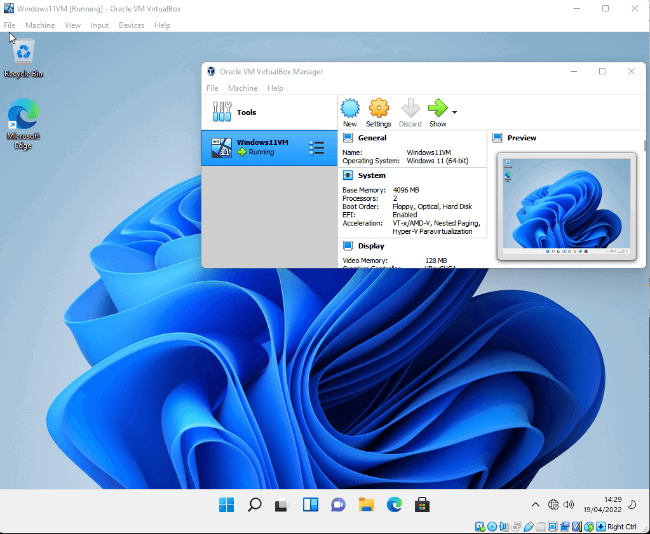This screenshot has height=534, width=650.
Task: Click the VM preview thumbnail
Action: pyautogui.click(x=566, y=206)
